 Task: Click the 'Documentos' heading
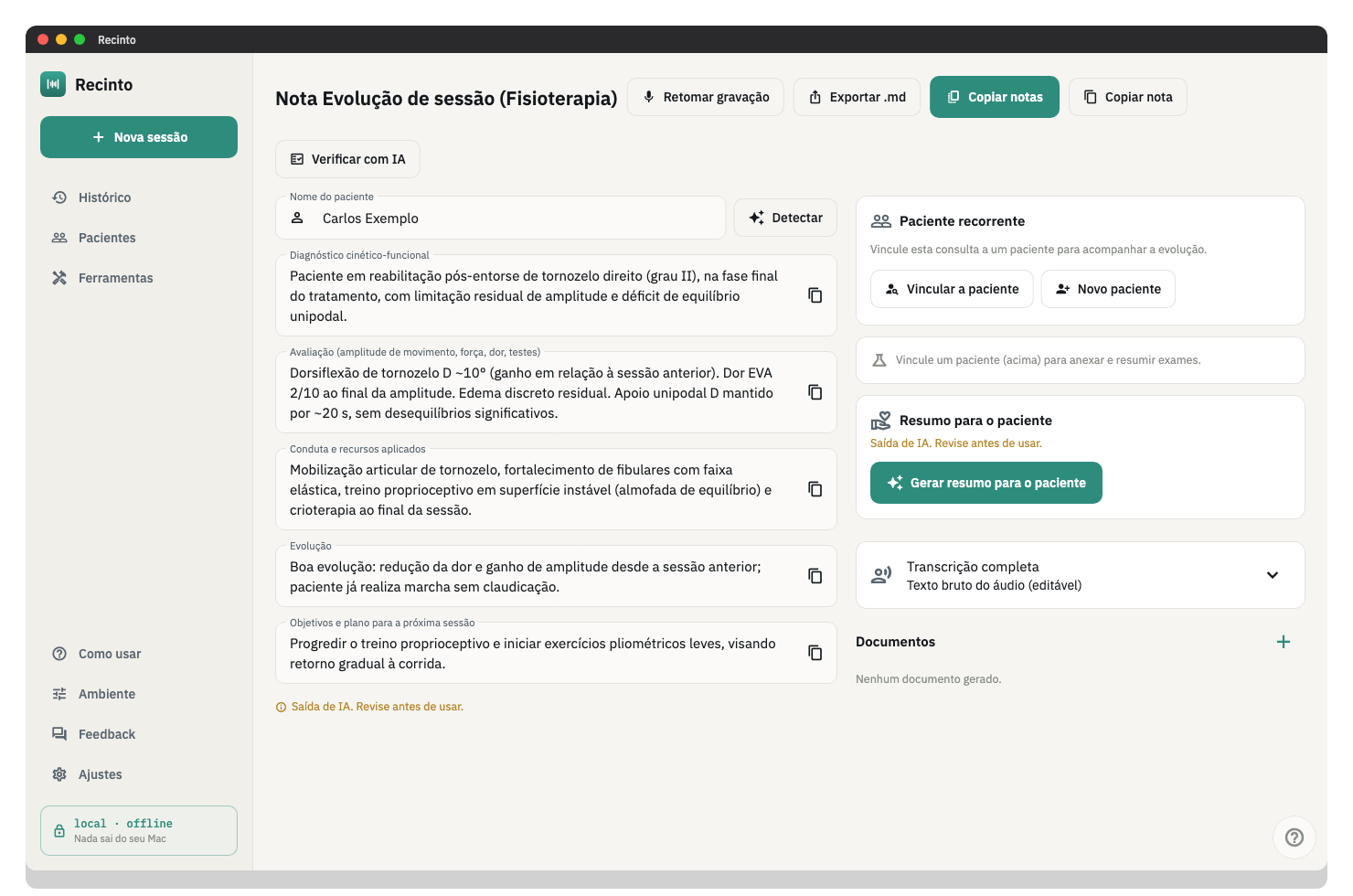[895, 642]
